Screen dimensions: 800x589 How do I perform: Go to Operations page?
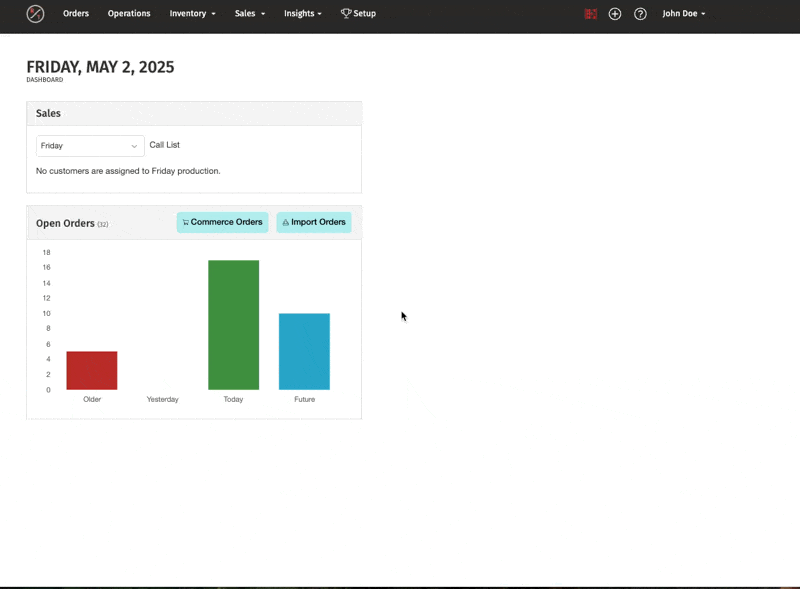click(129, 14)
